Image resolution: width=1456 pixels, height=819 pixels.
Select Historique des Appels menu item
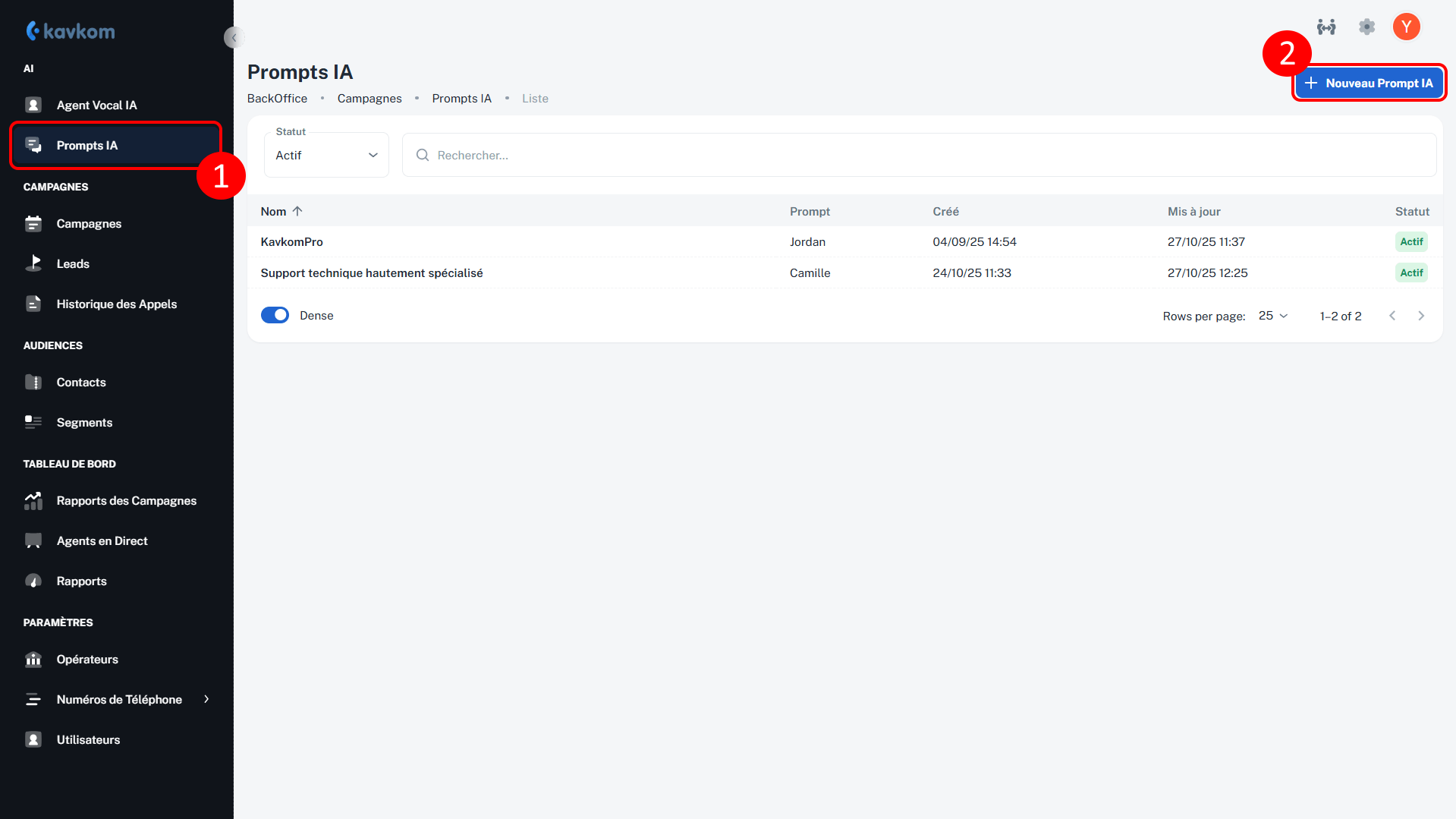(116, 304)
